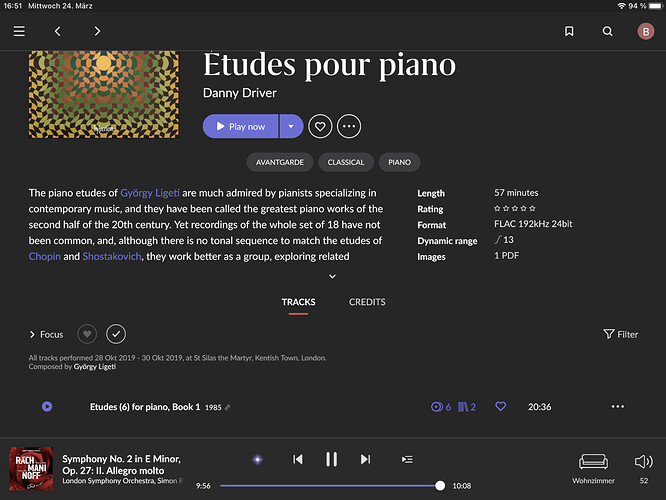The width and height of the screenshot is (666, 500).
Task: Open the Play now dropdown arrow
Action: [x=291, y=126]
